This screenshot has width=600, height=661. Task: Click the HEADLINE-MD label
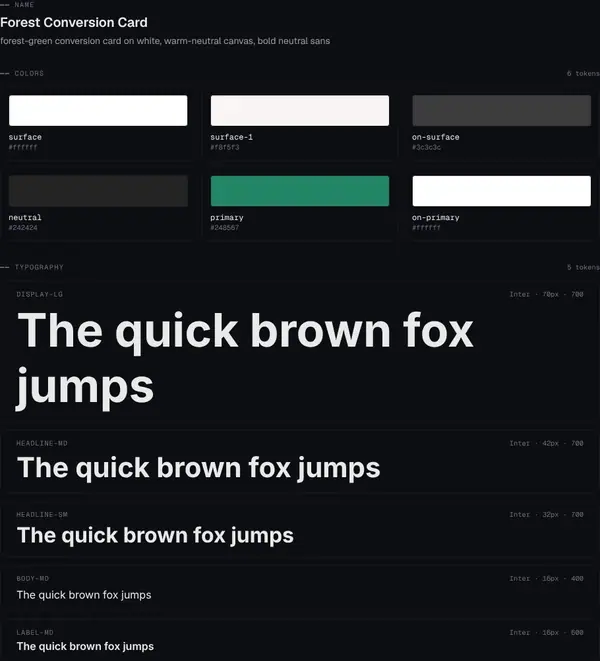42,443
